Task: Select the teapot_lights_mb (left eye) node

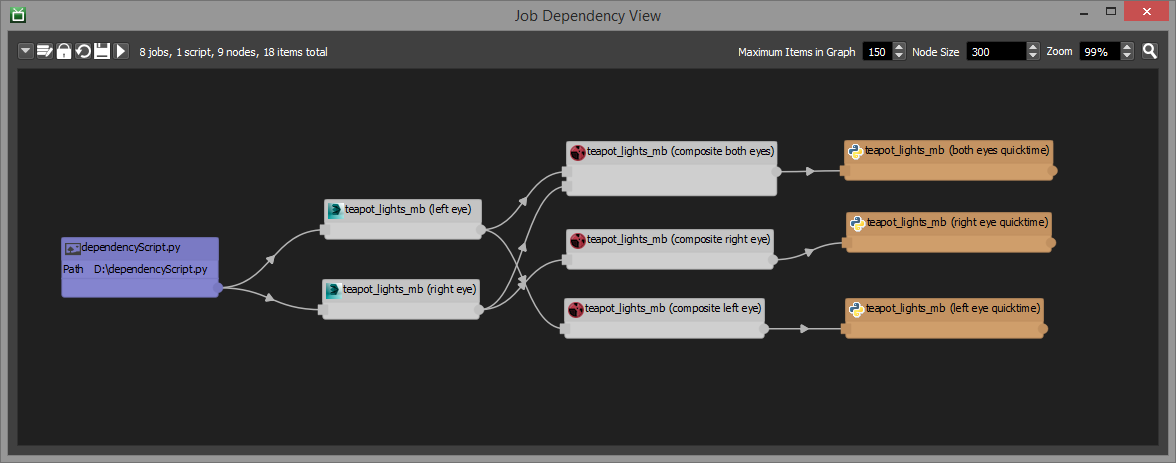Action: tap(403, 219)
